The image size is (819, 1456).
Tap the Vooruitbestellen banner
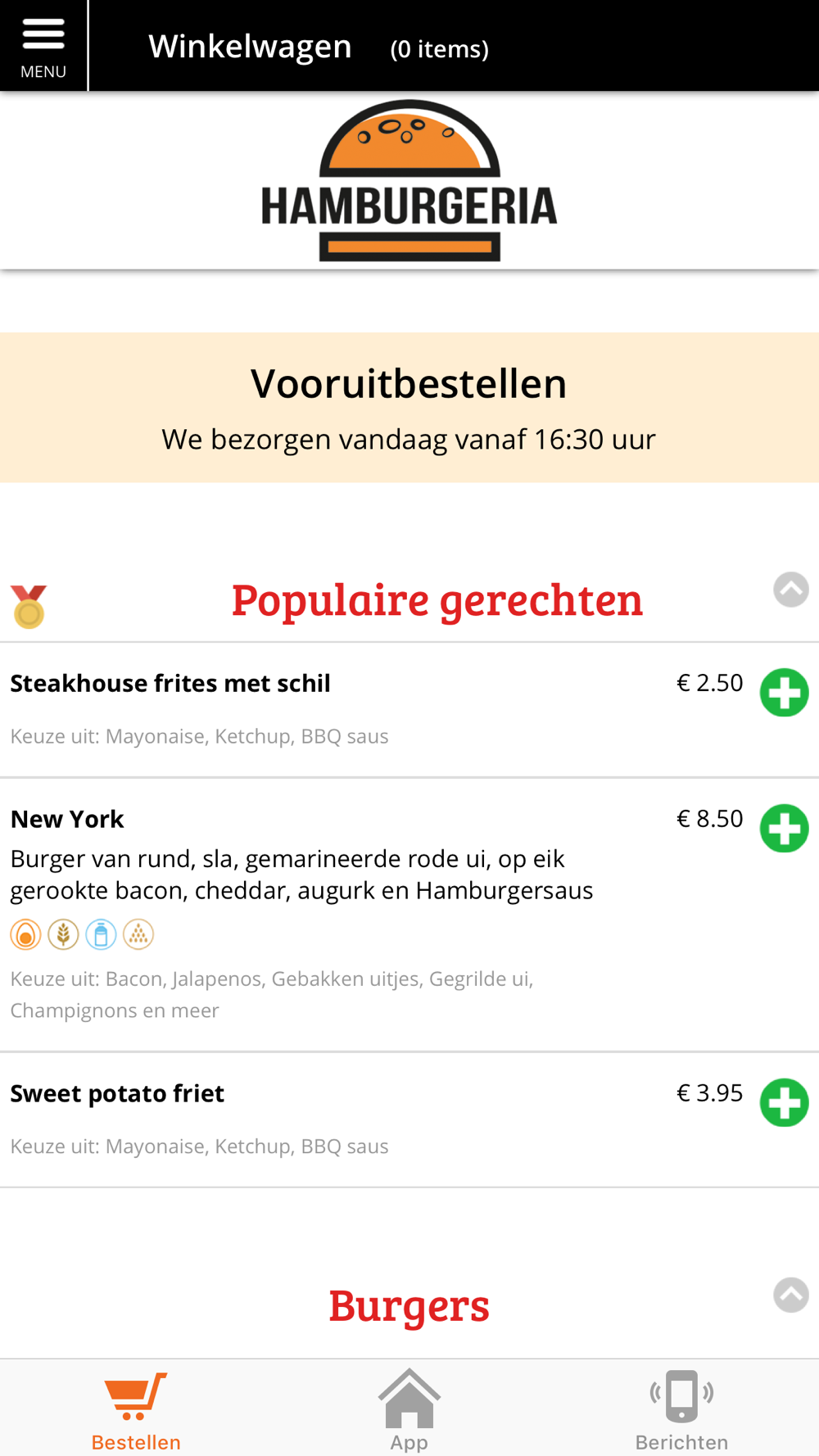coord(409,407)
